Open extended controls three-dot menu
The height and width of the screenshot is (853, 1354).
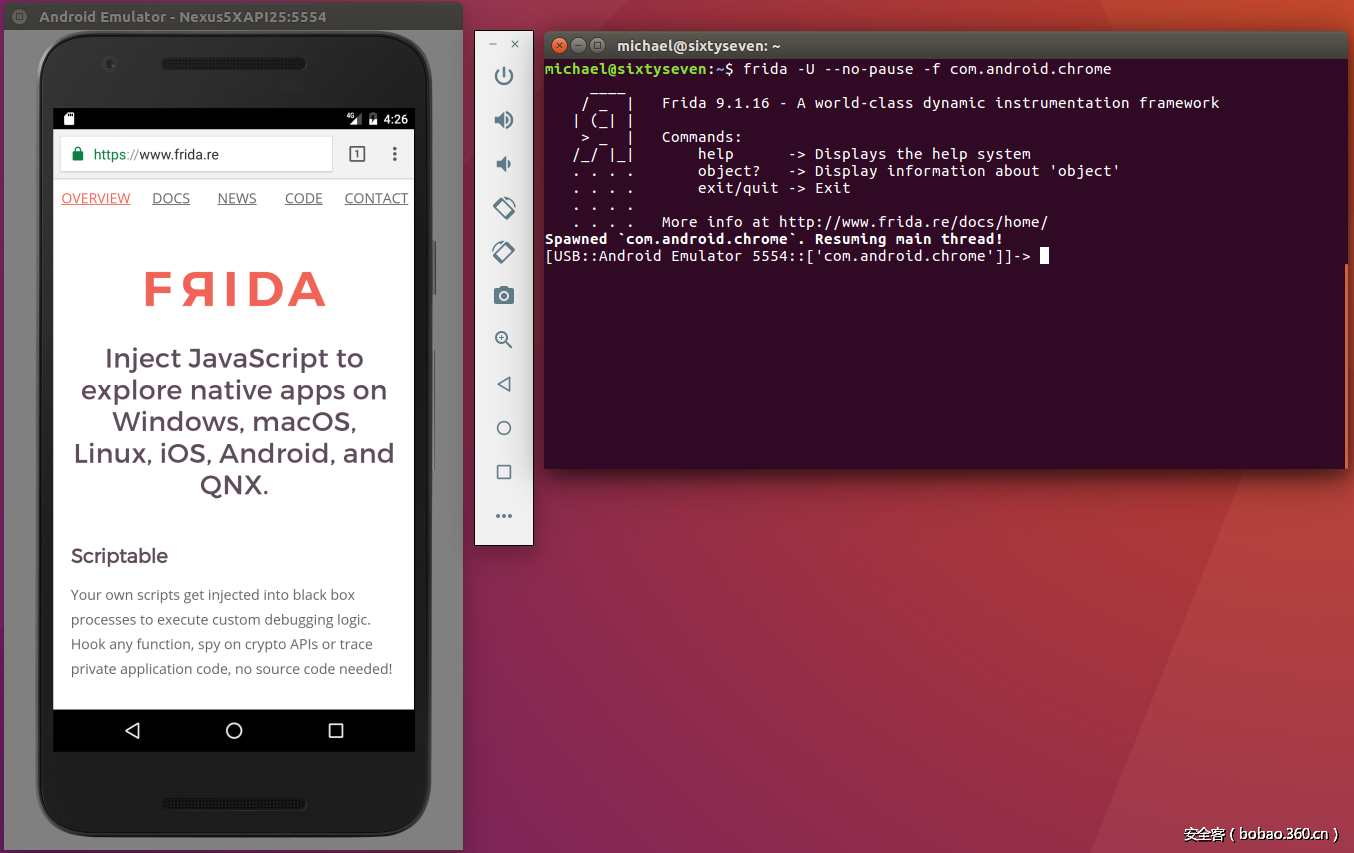tap(504, 516)
